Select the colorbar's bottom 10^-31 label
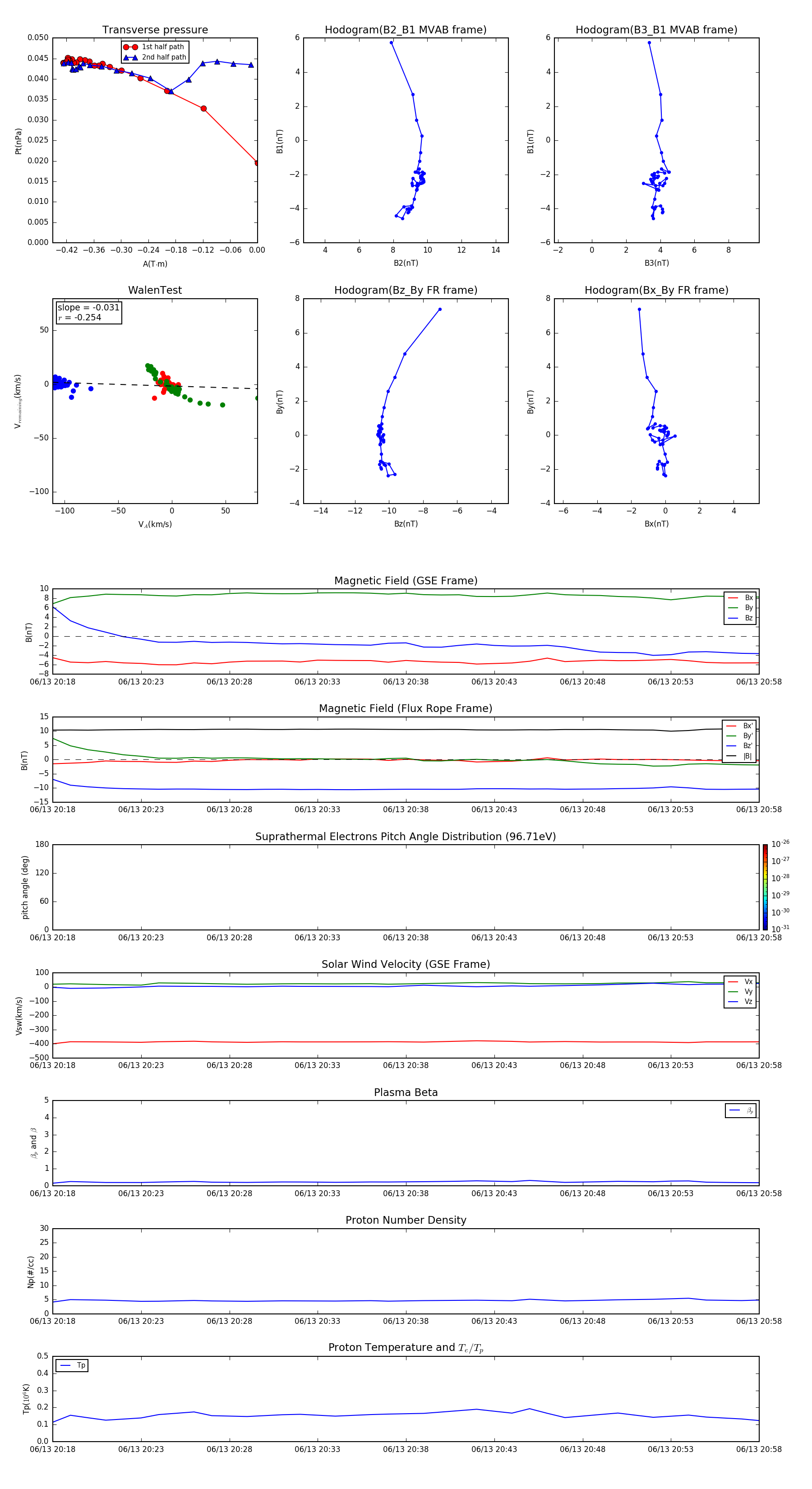The height and width of the screenshot is (1489, 812). point(781,929)
